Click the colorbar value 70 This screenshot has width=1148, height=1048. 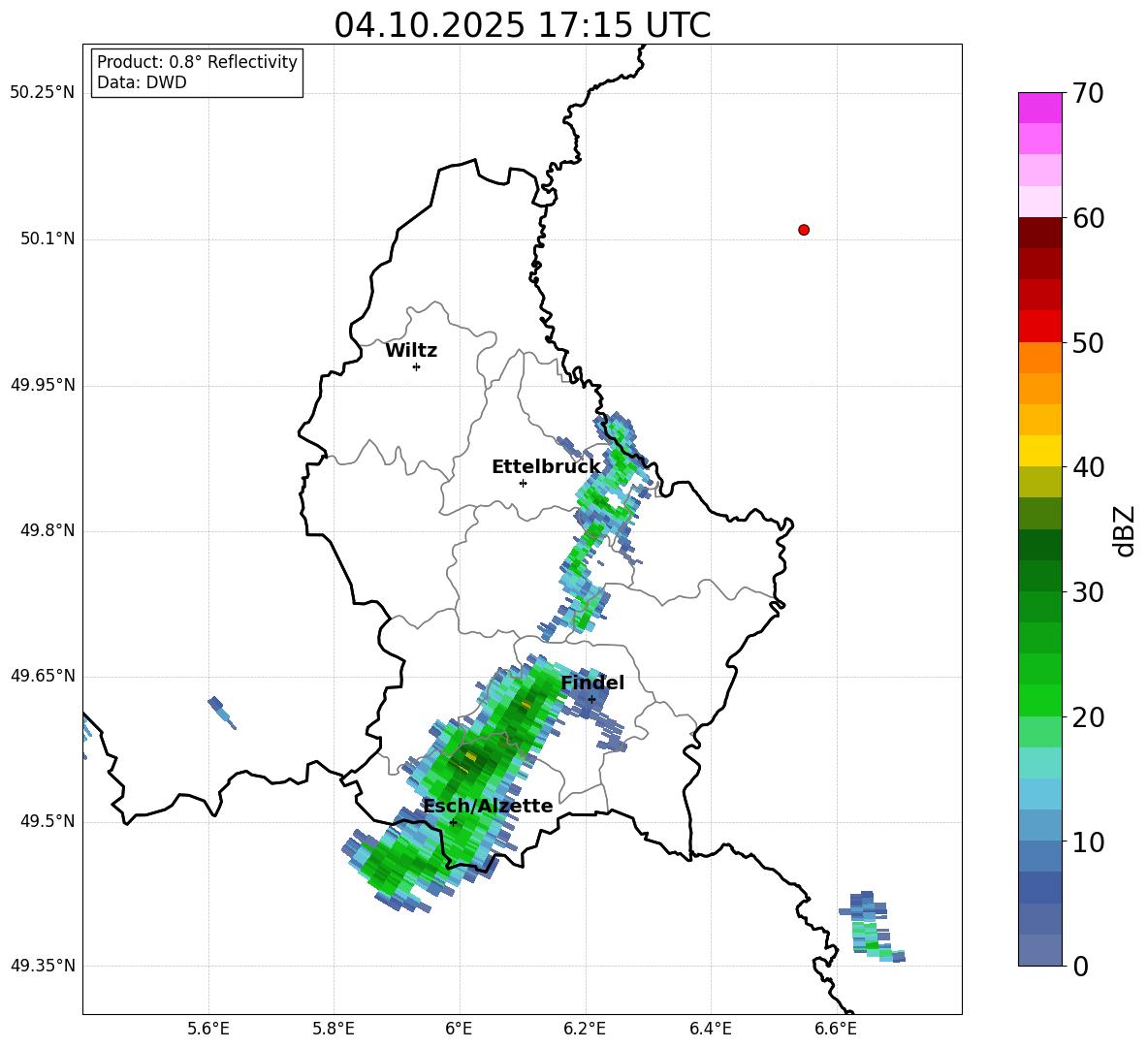point(1088,93)
